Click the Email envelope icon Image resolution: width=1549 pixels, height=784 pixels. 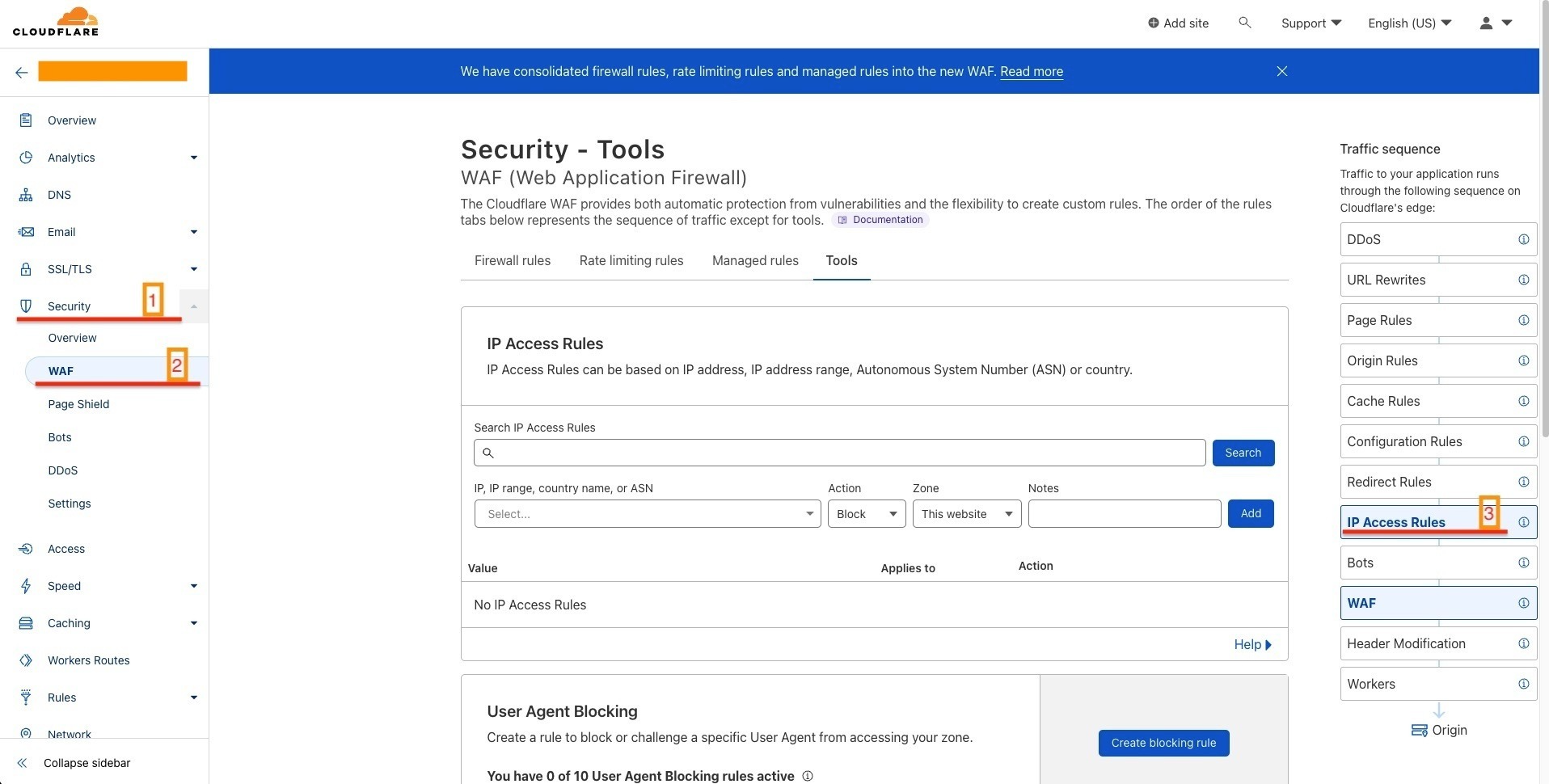click(26, 232)
